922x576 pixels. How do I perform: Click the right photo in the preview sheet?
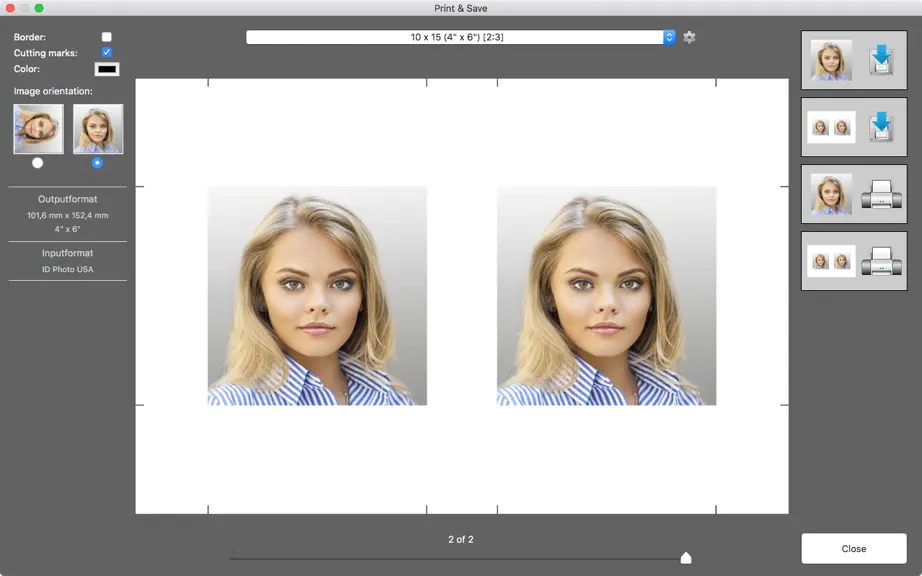pos(606,296)
